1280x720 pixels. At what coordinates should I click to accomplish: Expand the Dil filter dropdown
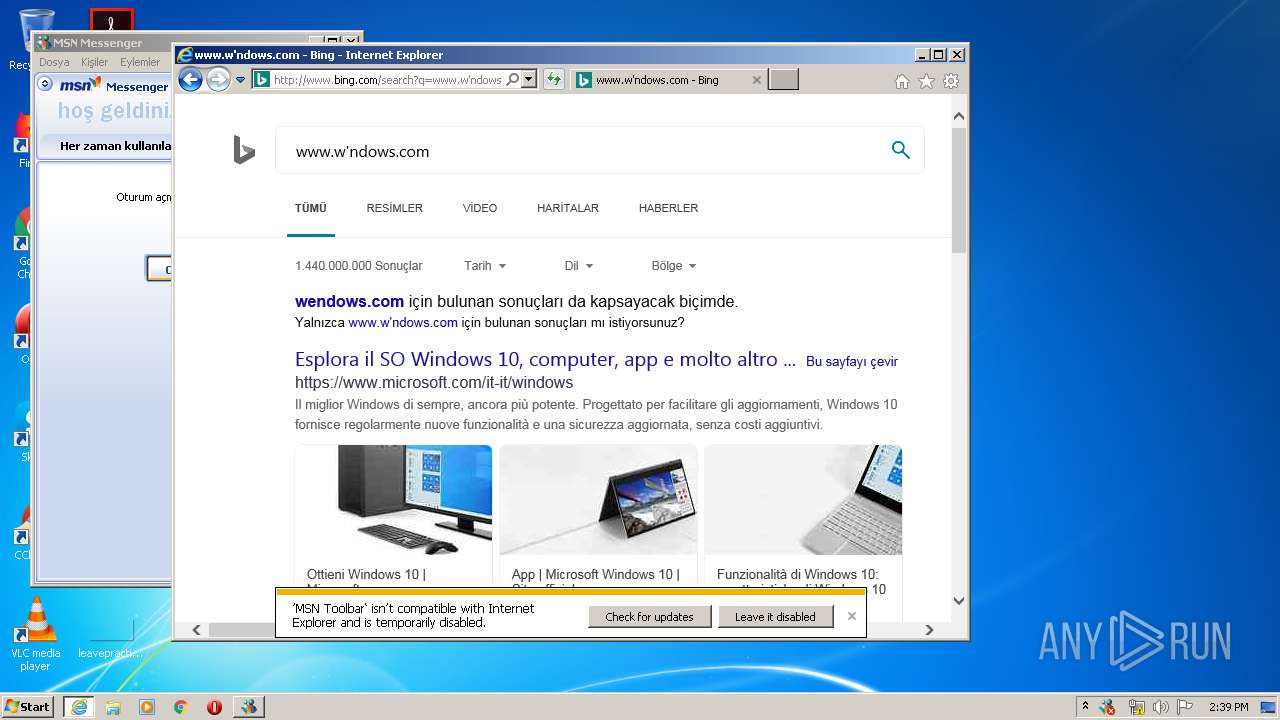tap(578, 266)
